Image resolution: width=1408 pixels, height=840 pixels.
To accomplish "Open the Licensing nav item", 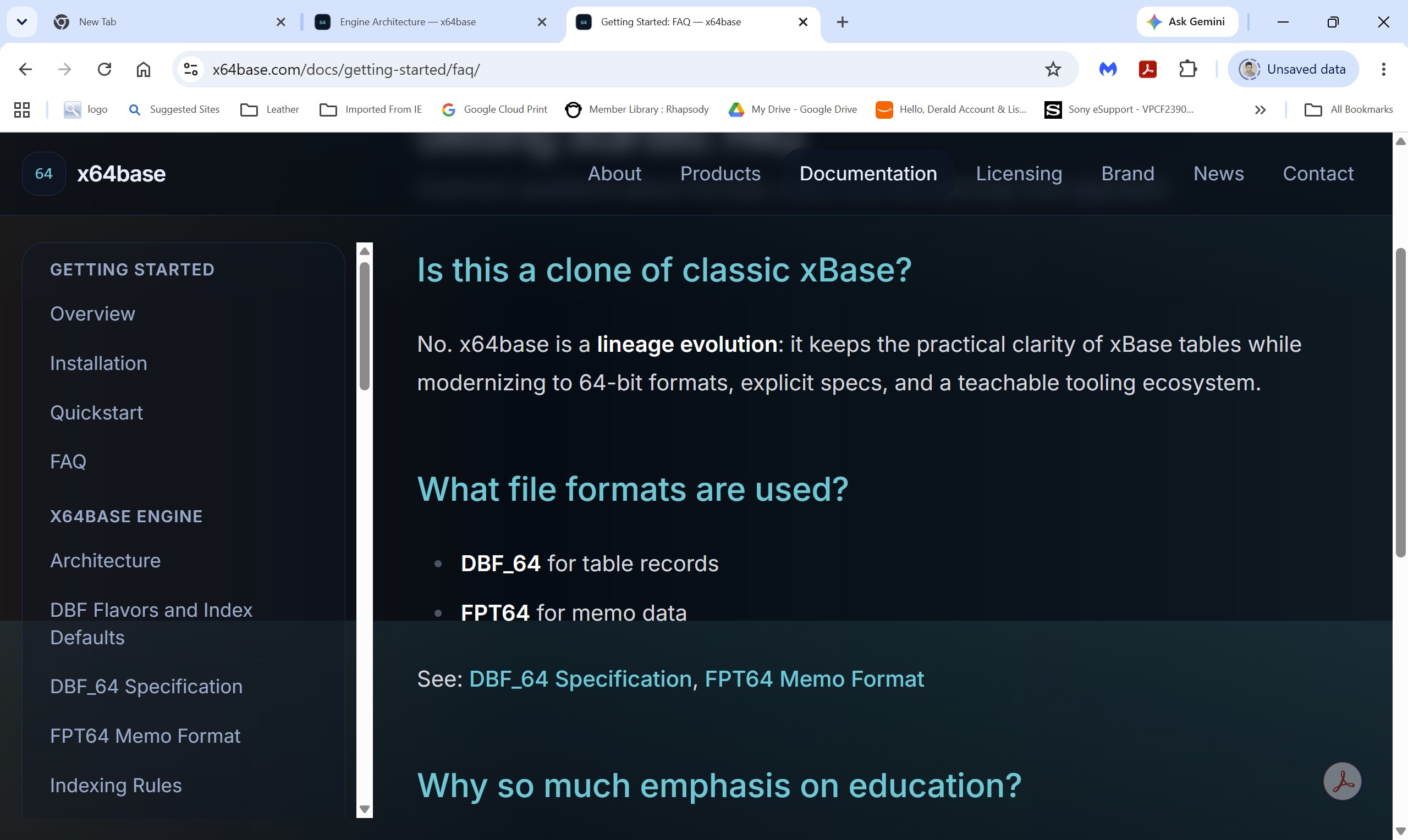I will 1019,173.
